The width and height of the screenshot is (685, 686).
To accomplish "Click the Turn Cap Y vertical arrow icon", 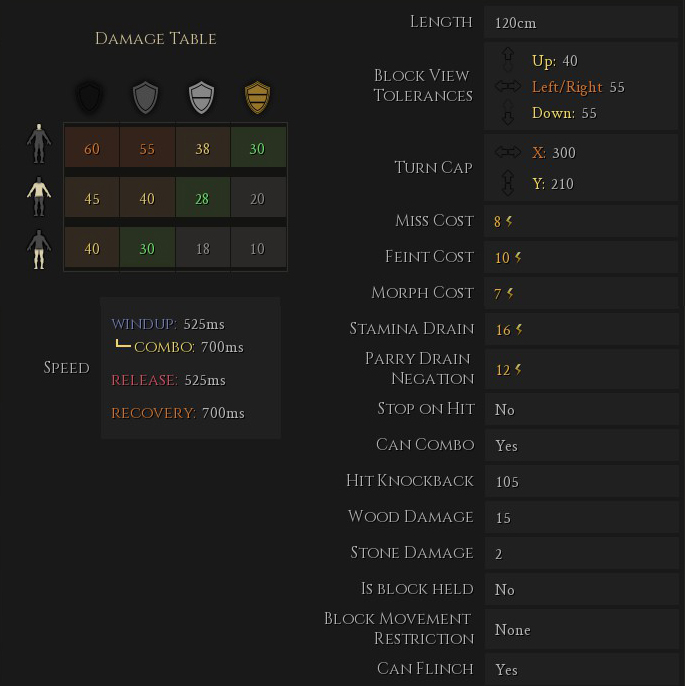I will (508, 183).
